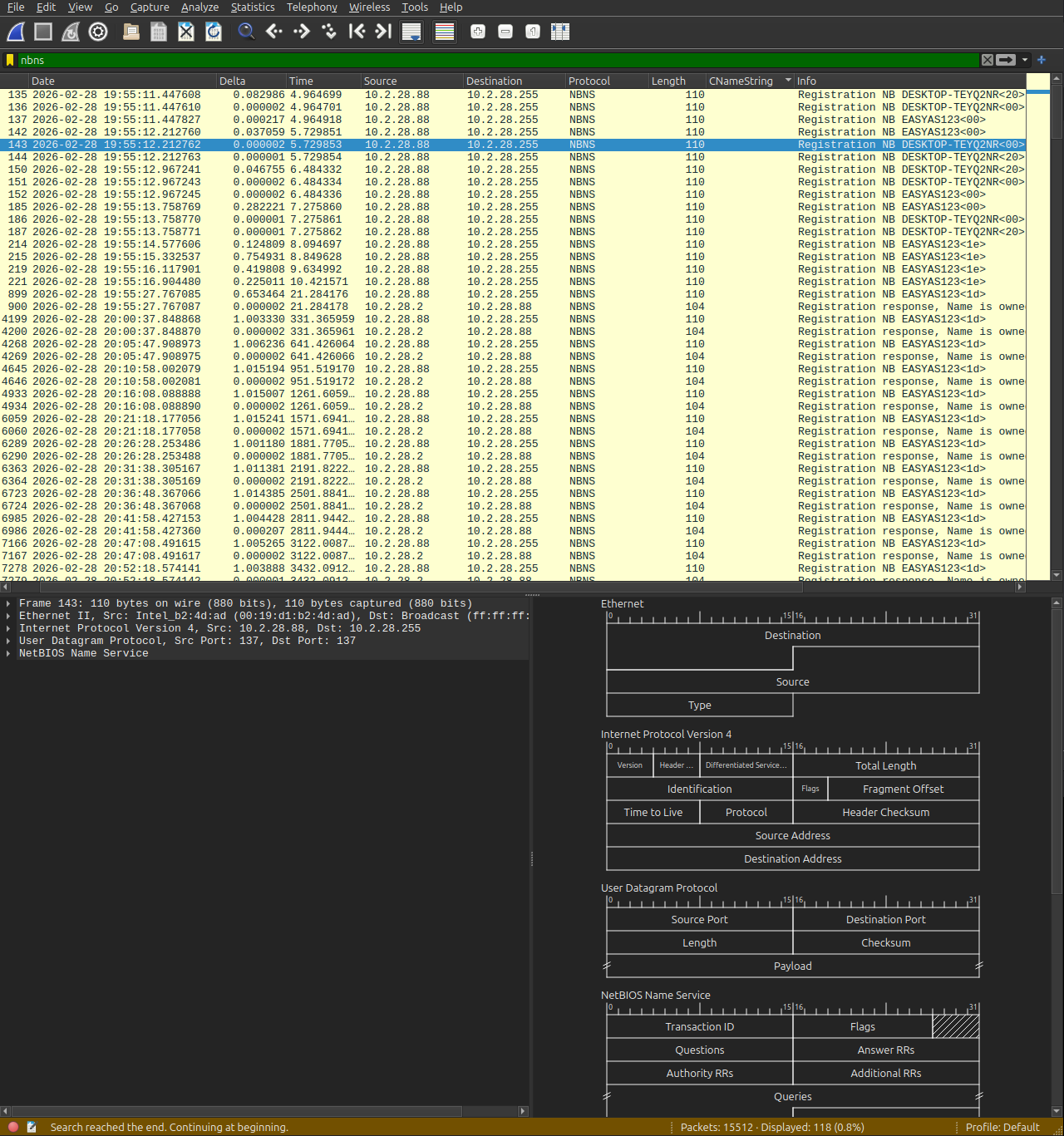1064x1136 pixels.
Task: Sort packets by Length column
Action: (677, 81)
